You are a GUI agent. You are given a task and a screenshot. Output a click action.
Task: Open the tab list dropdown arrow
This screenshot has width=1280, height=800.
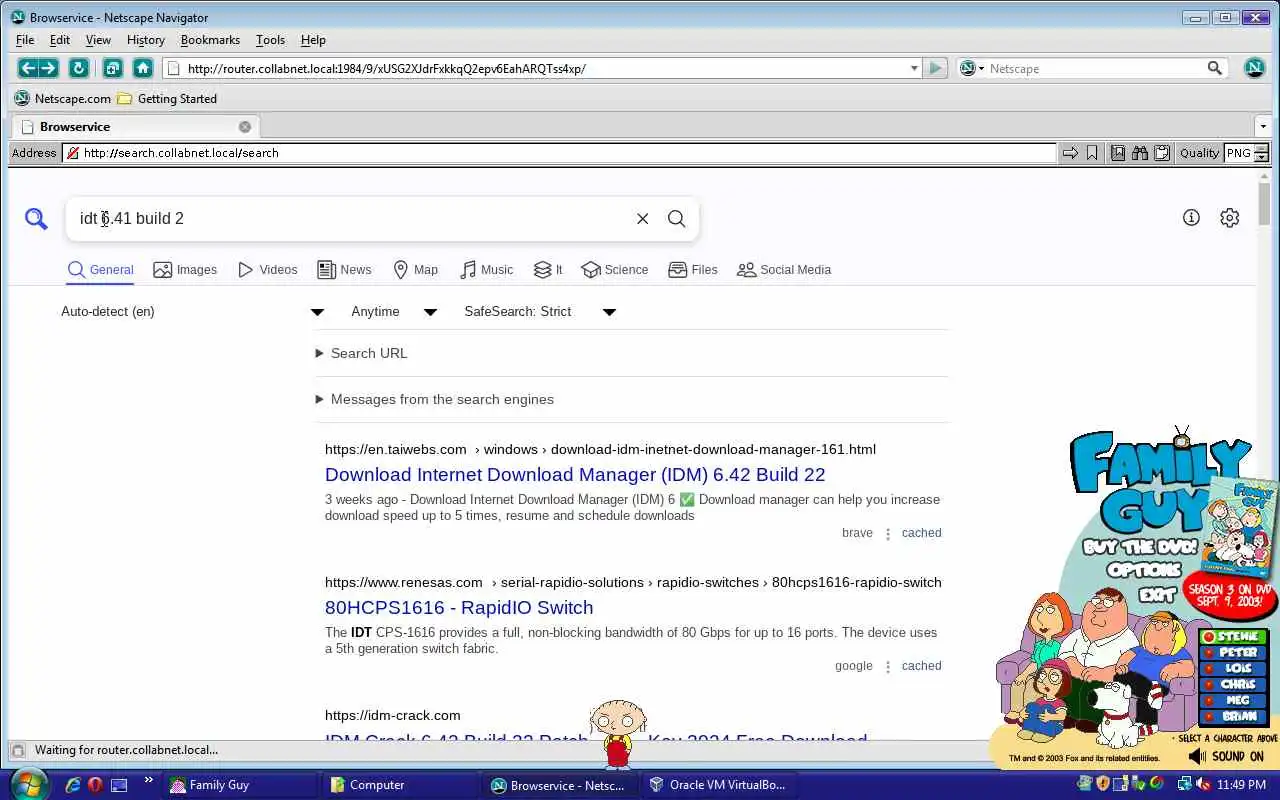pos(1264,127)
